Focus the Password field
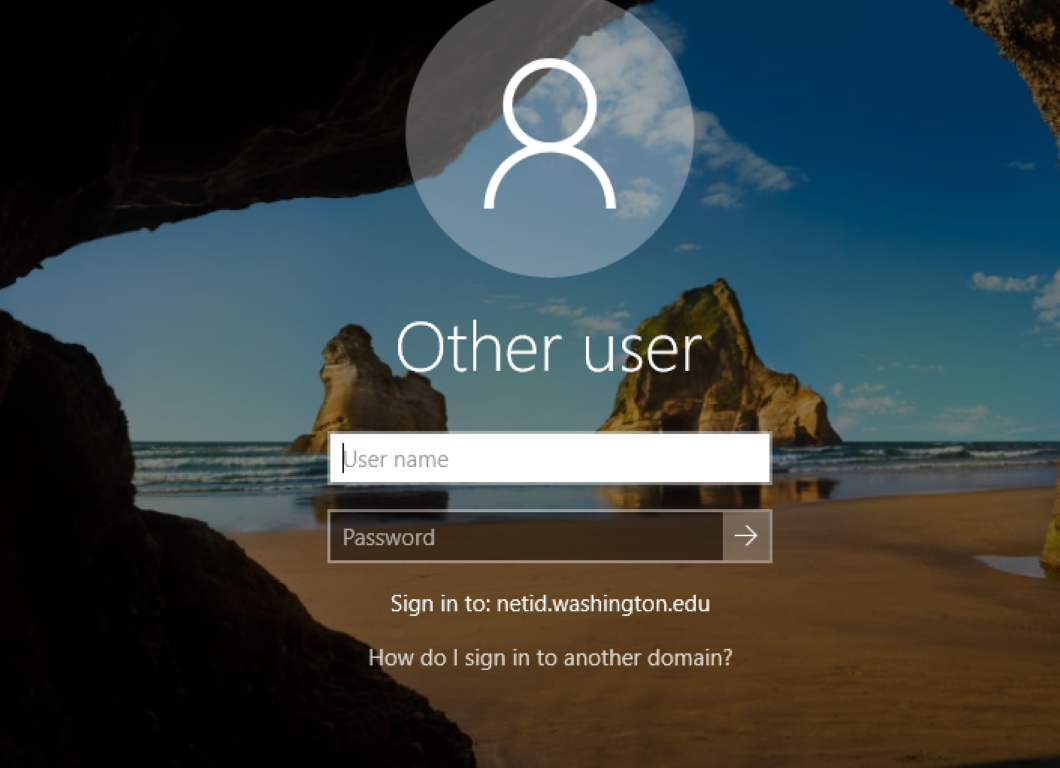1060x768 pixels. [x=526, y=536]
